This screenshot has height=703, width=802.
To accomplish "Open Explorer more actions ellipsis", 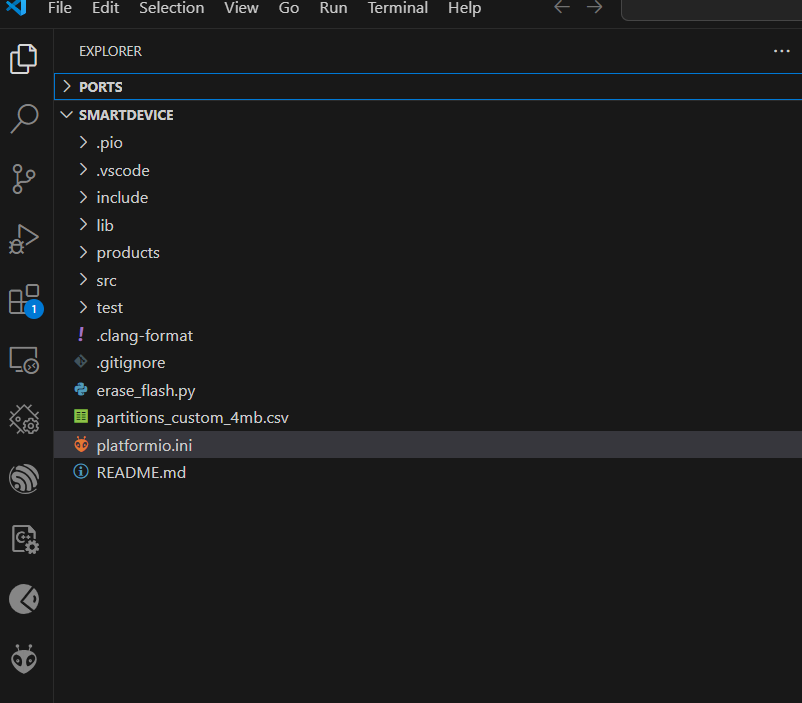I will click(x=782, y=51).
